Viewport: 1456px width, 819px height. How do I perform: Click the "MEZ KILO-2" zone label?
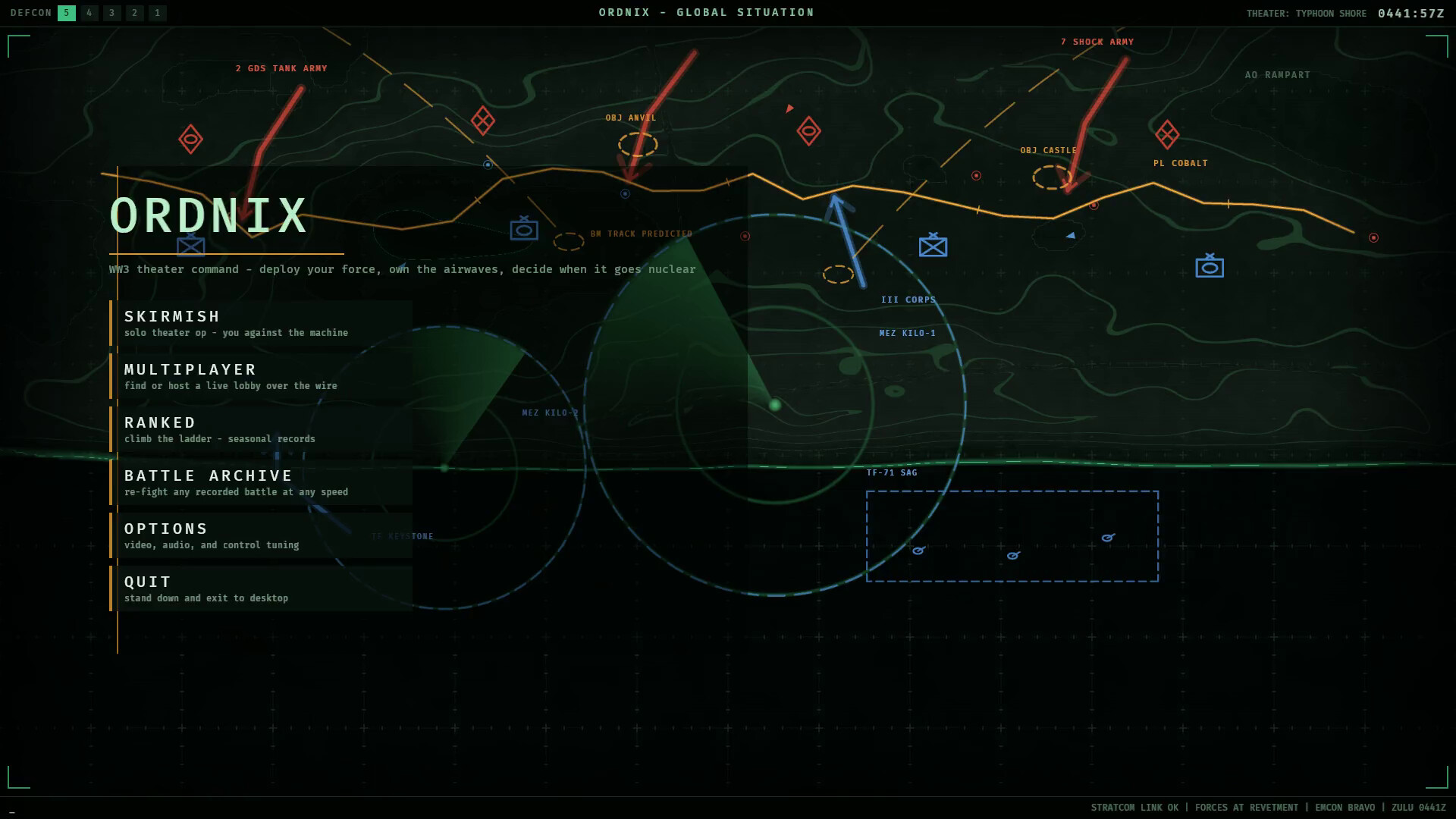coord(551,413)
